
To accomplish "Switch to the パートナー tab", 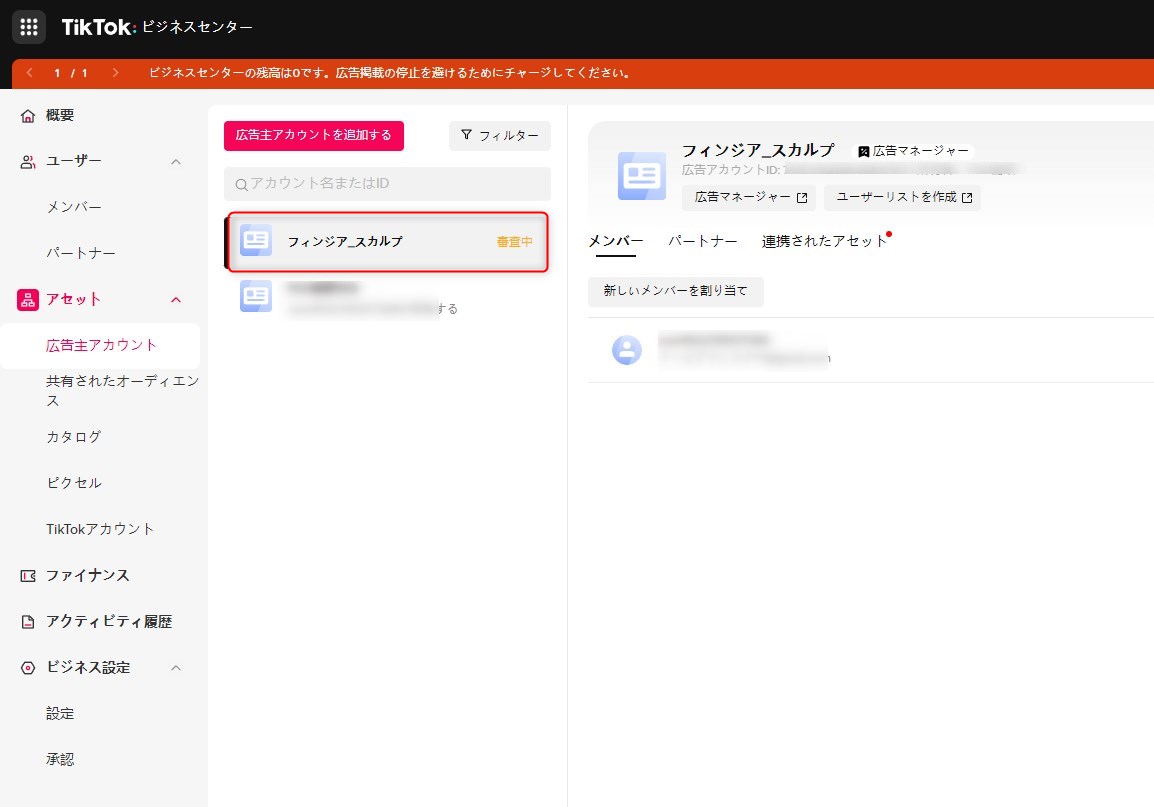I will pyautogui.click(x=702, y=241).
